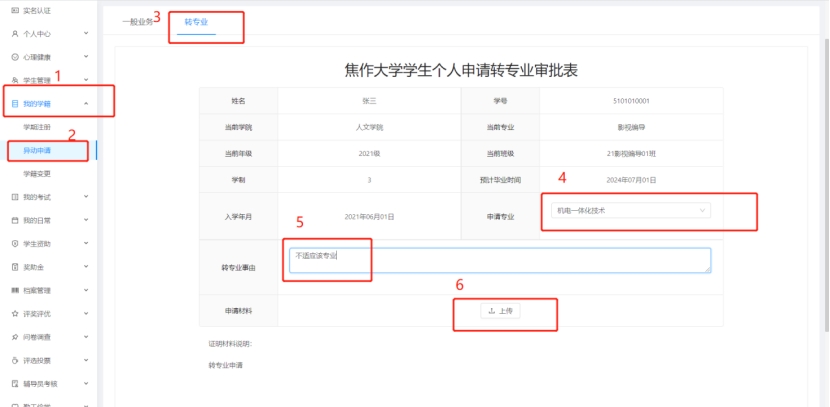Click the 我的日常 calendar icon
Screen dimensions: 830x407
click(x=14, y=220)
